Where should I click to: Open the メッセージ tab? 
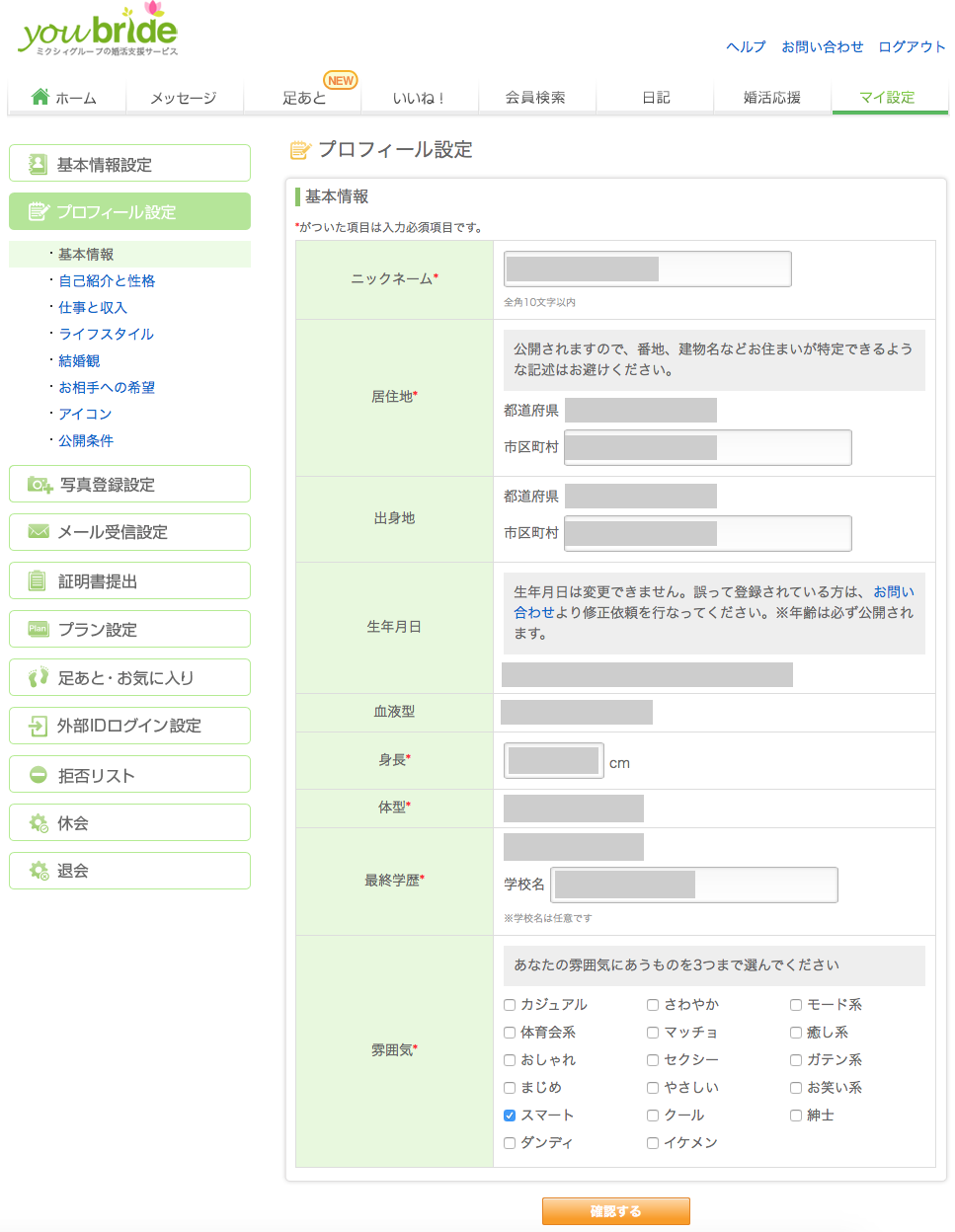coord(183,98)
